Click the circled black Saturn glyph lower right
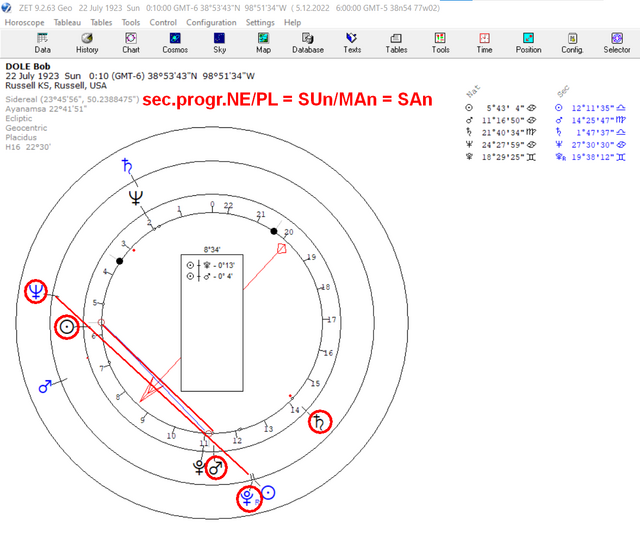The width and height of the screenshot is (640, 545). pos(320,422)
